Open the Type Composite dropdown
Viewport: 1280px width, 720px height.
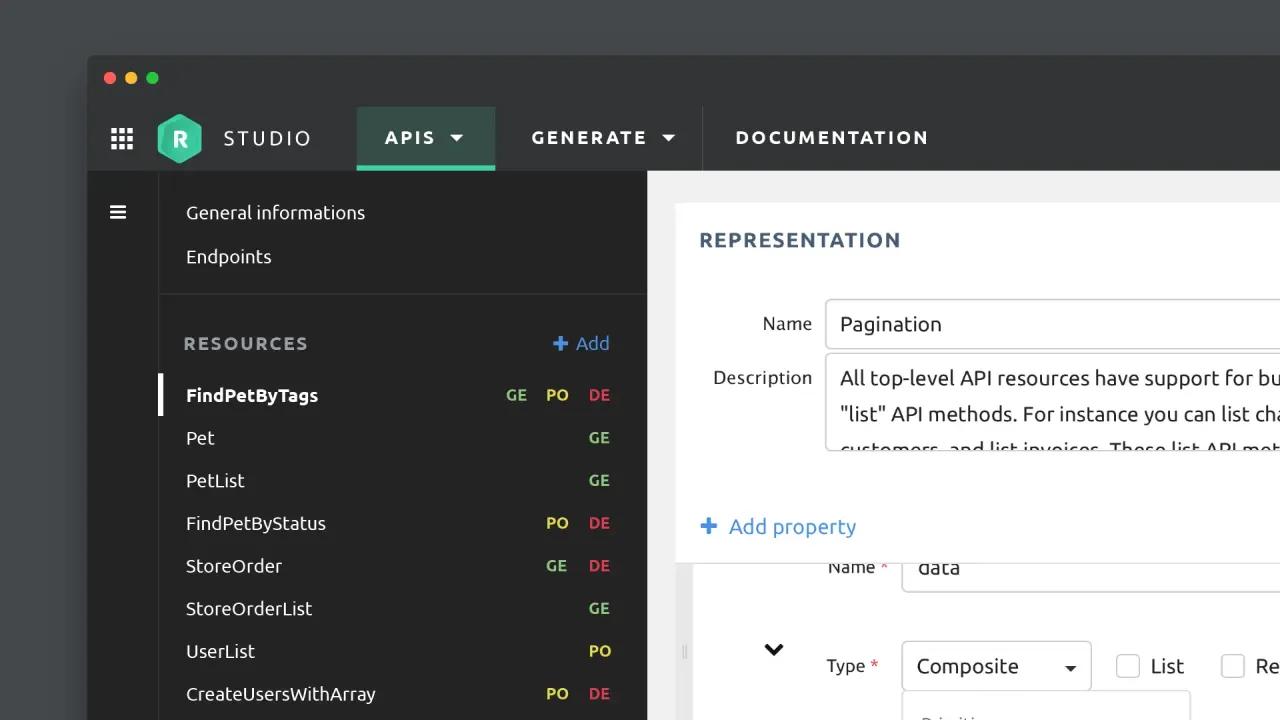tap(996, 666)
